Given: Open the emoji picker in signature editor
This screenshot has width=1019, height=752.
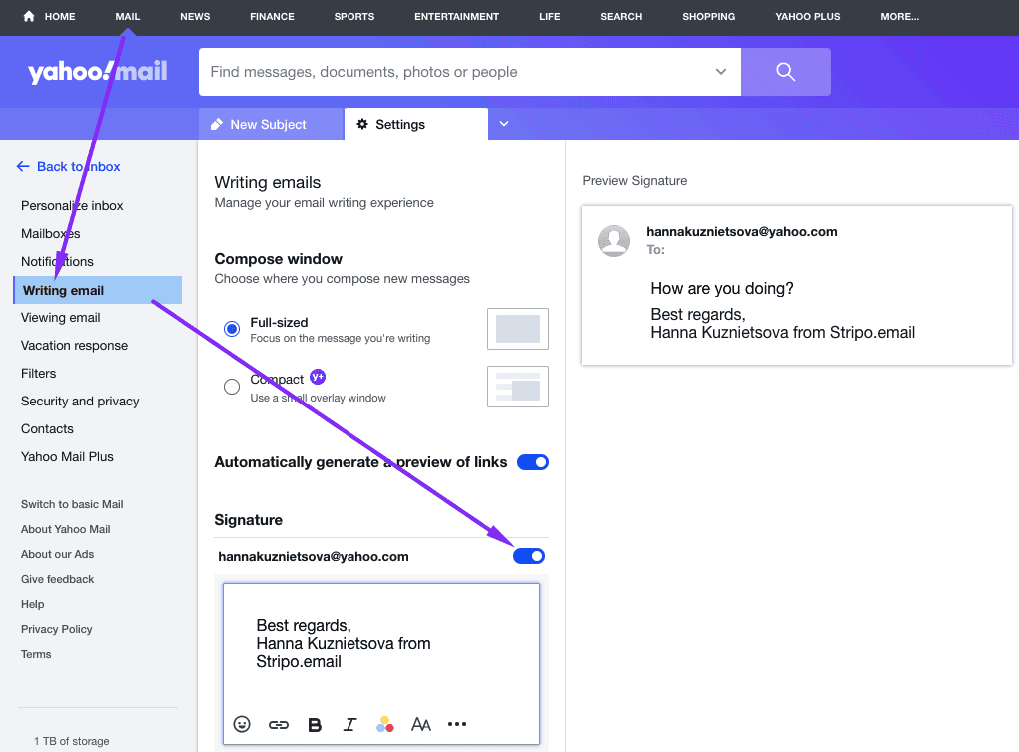Looking at the screenshot, I should pyautogui.click(x=241, y=724).
